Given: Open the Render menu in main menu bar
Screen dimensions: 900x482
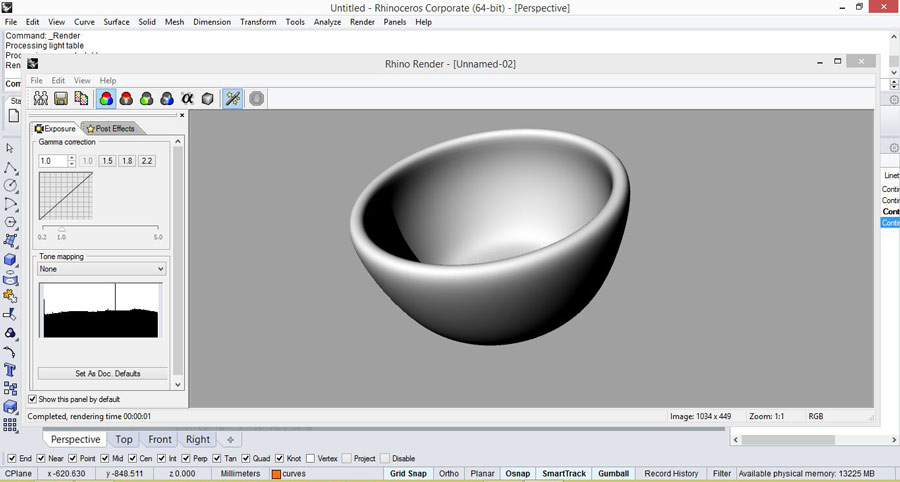Looking at the screenshot, I should pos(362,22).
